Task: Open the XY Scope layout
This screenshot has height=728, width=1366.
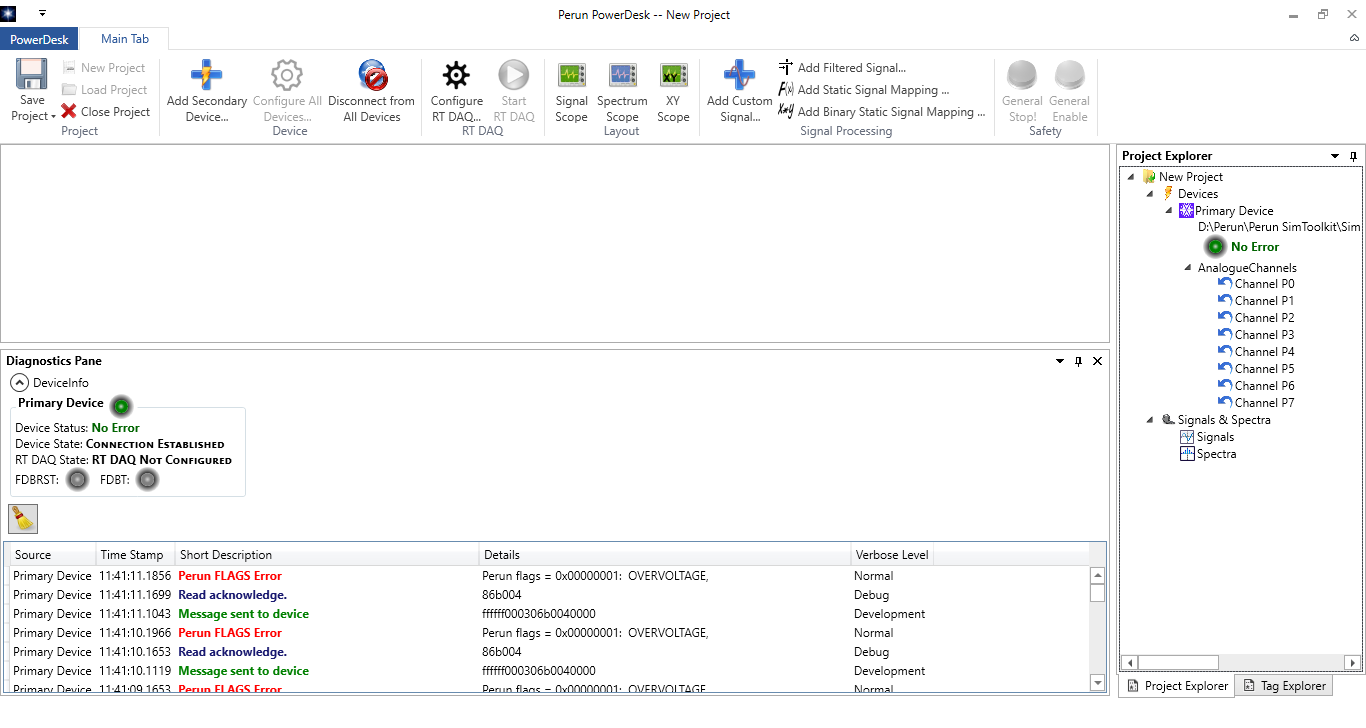Action: point(673,76)
